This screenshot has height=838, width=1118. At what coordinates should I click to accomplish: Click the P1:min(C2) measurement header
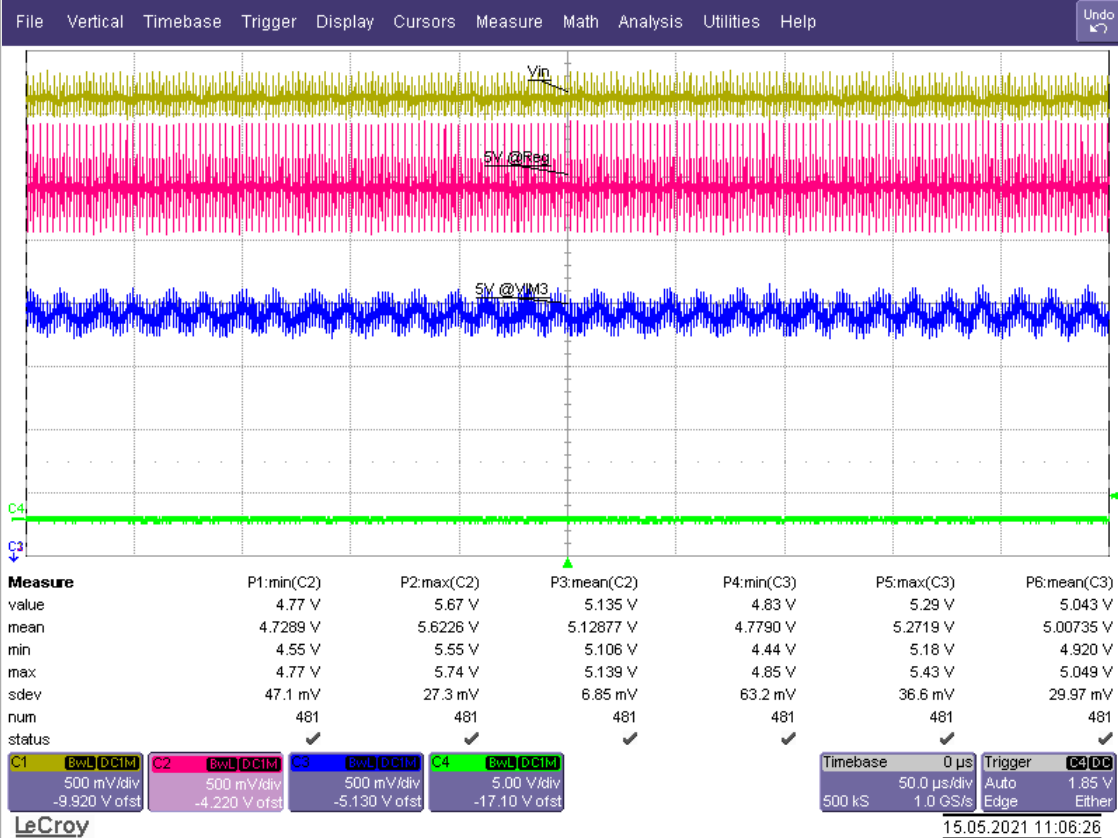point(284,583)
